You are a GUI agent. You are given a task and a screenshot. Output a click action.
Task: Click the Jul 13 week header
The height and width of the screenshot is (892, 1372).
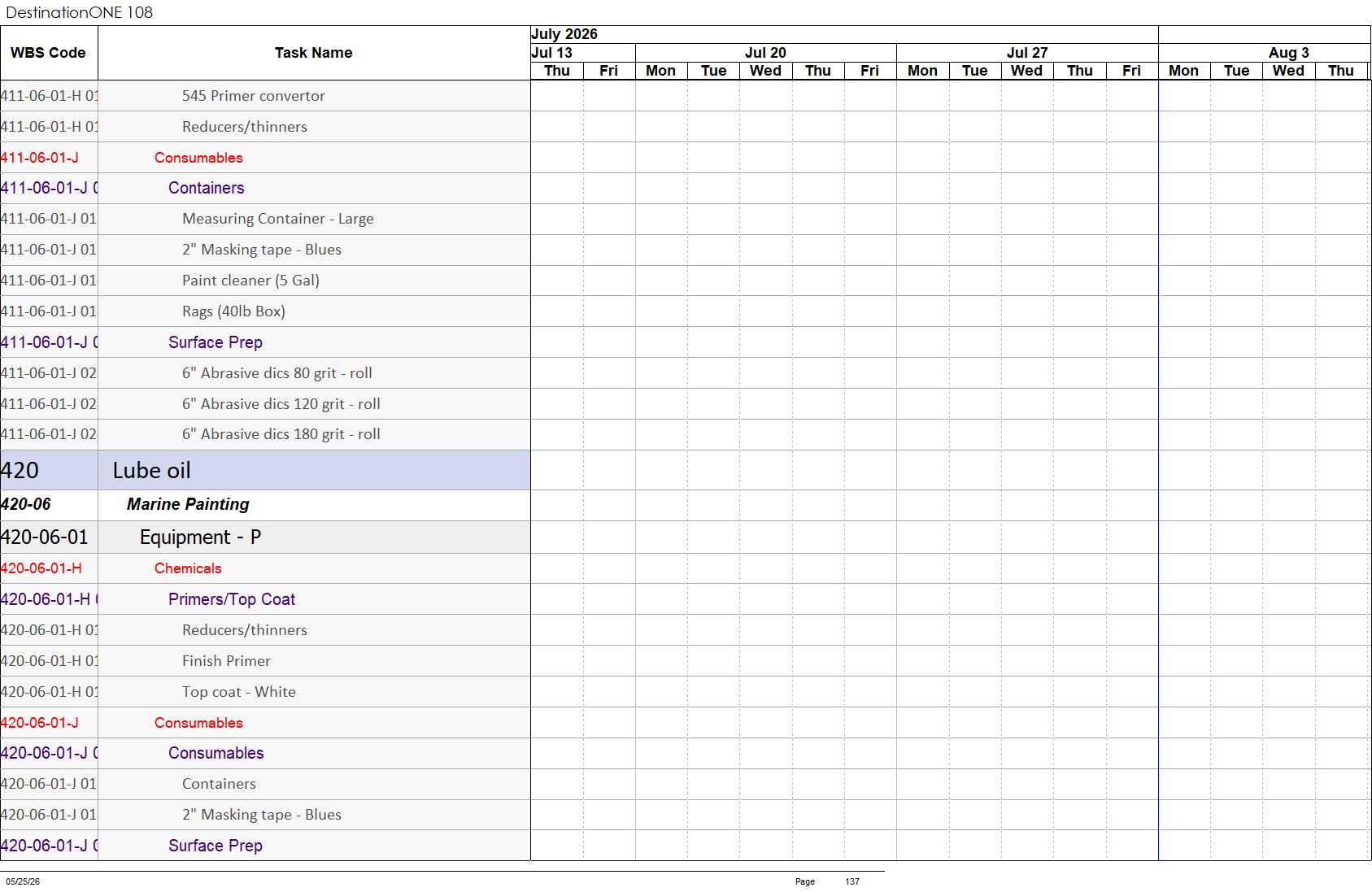pyautogui.click(x=583, y=53)
